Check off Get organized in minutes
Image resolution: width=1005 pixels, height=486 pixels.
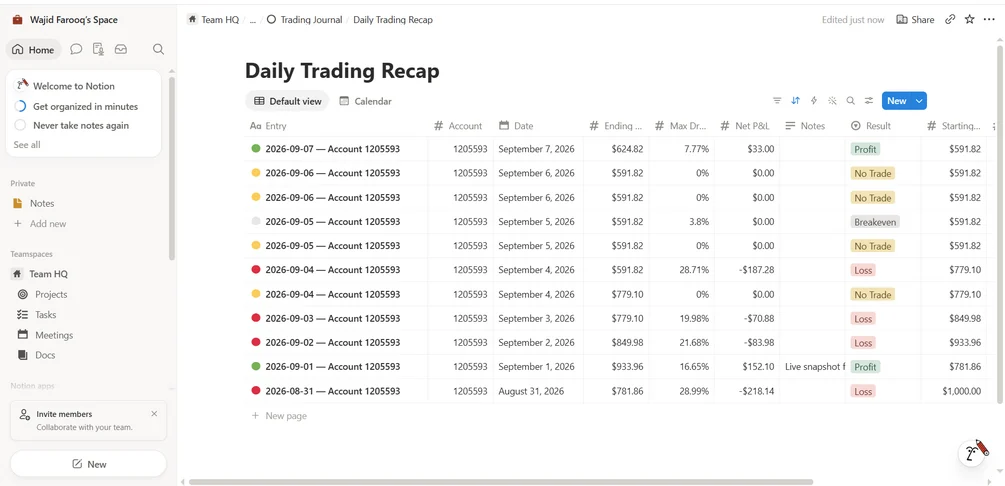(20, 106)
